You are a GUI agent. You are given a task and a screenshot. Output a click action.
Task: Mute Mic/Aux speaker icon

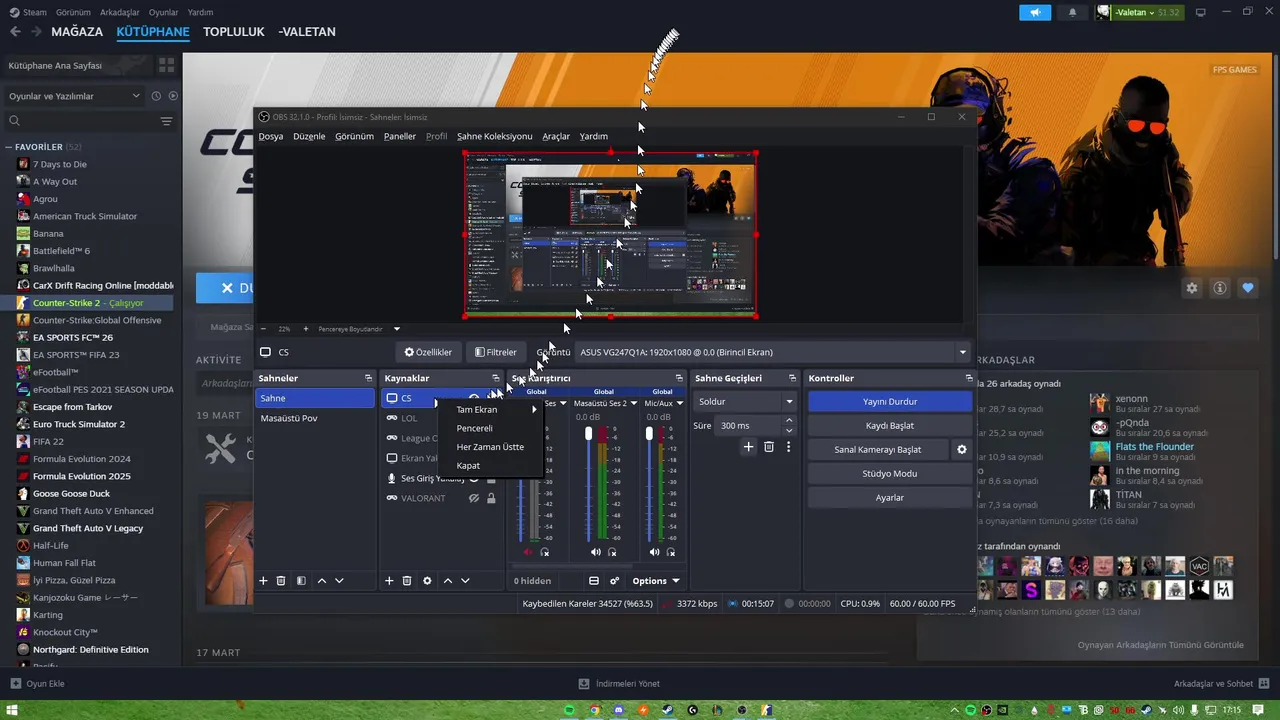pos(654,552)
